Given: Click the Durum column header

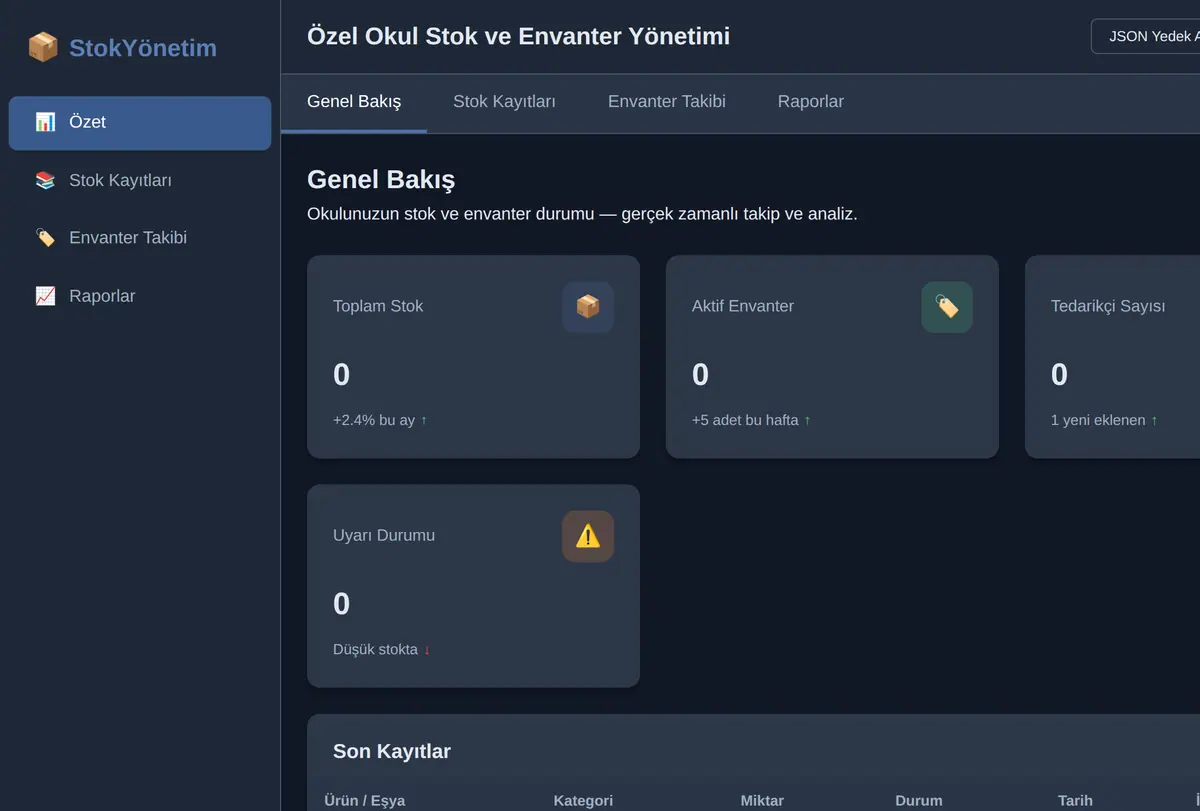Looking at the screenshot, I should coord(919,801).
